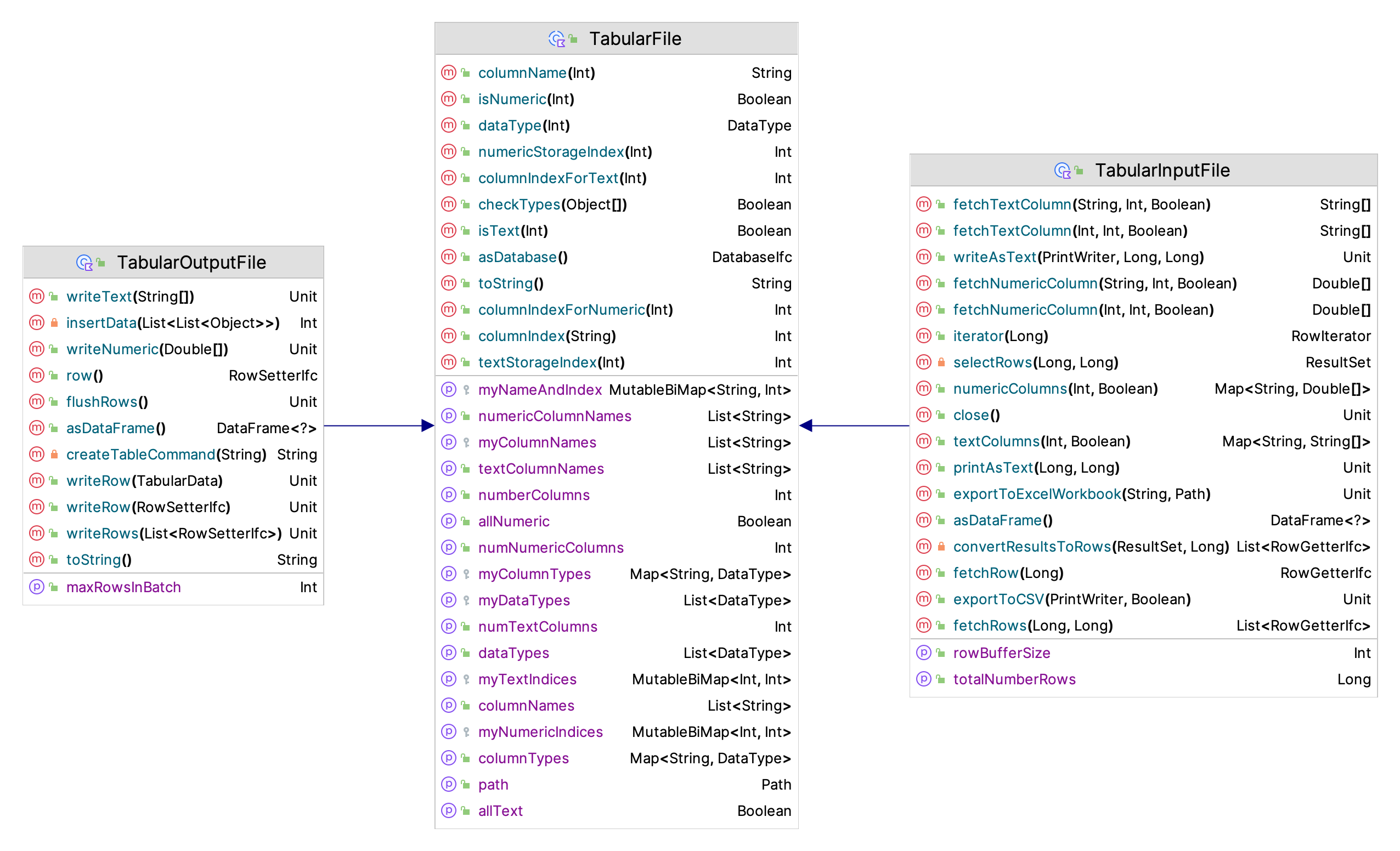Select isText(Int) method in TabularFile

click(617, 231)
